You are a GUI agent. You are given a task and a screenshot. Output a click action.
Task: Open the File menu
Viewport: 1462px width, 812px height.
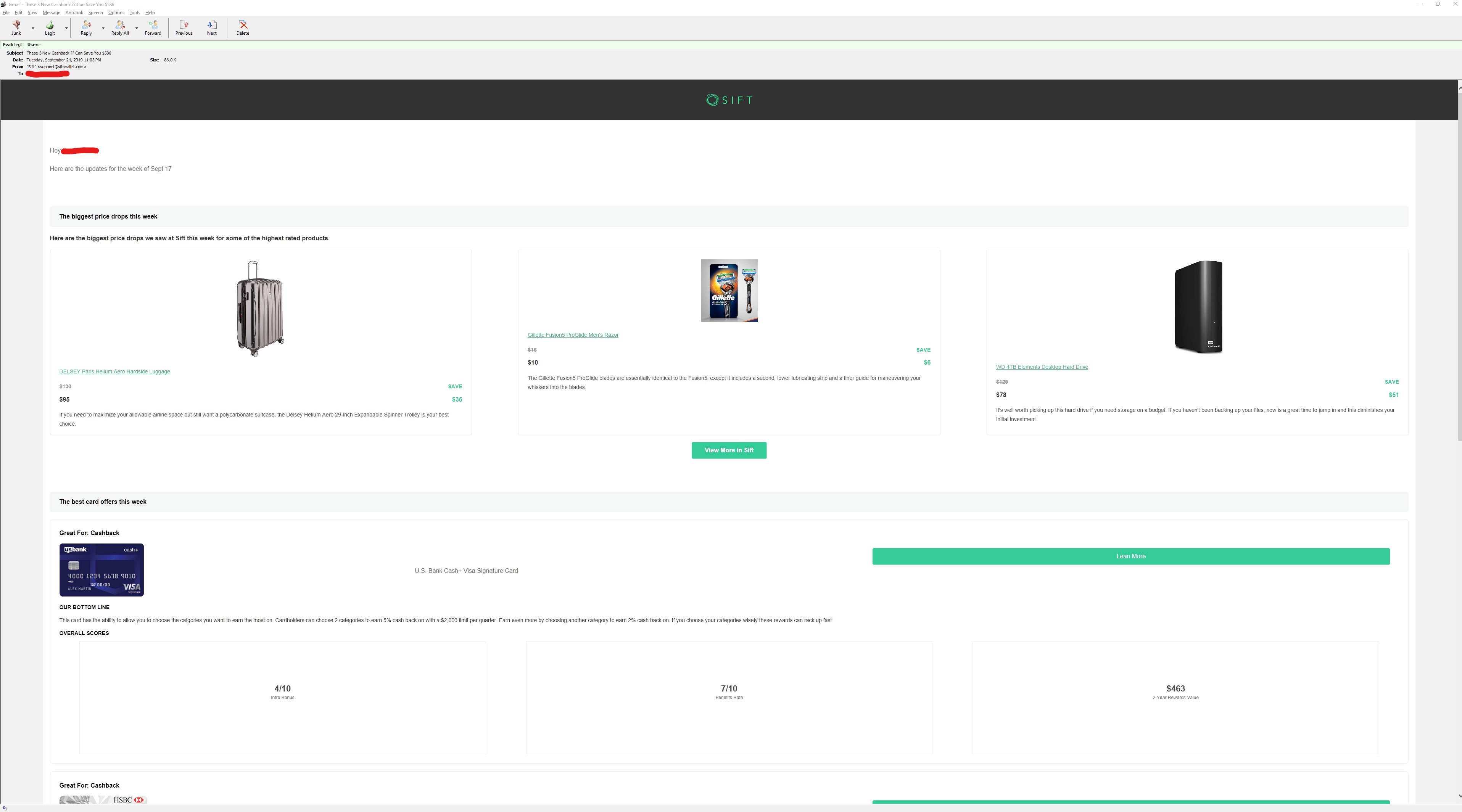pyautogui.click(x=6, y=13)
